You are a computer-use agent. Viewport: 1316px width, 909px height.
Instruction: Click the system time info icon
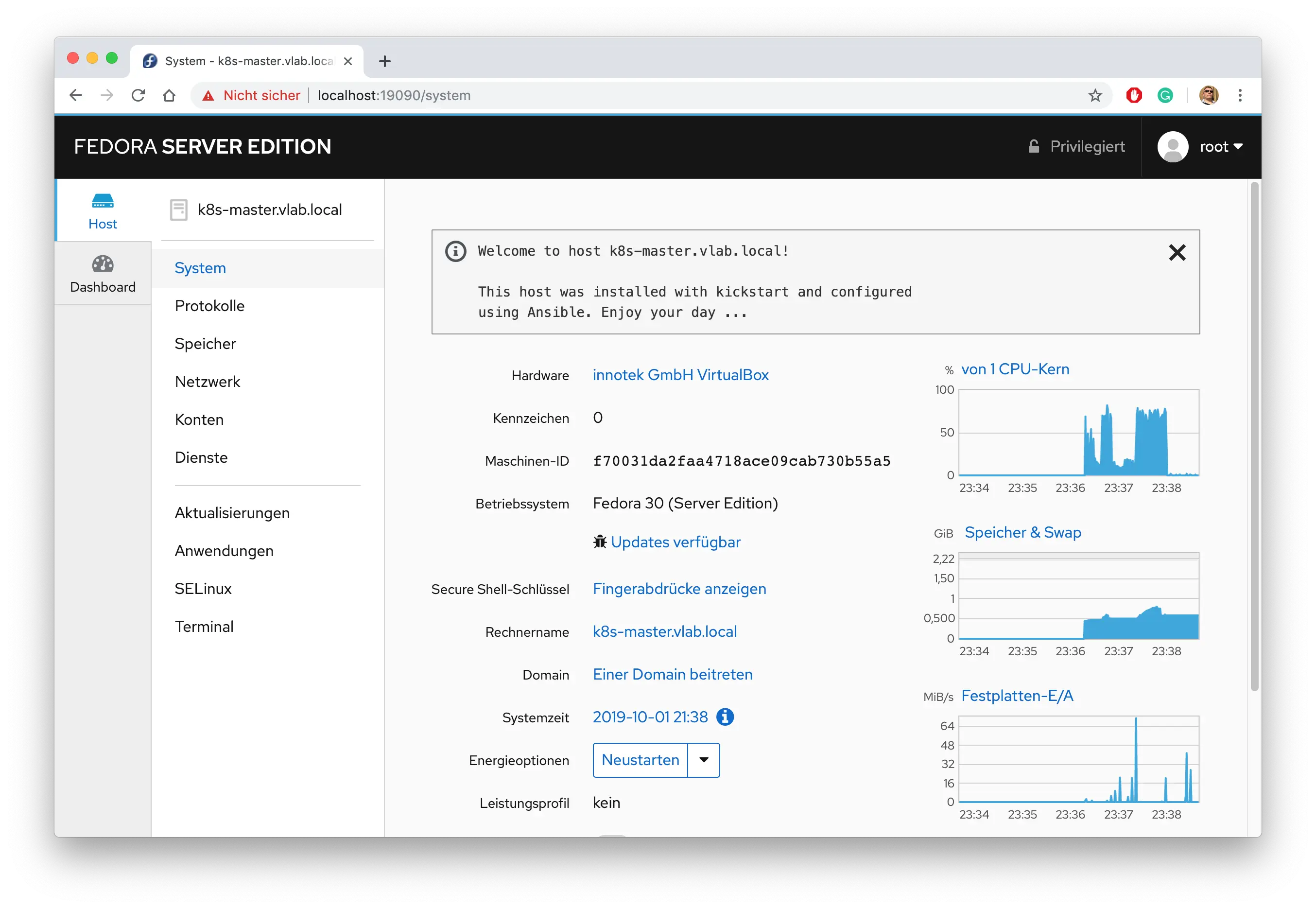(725, 717)
